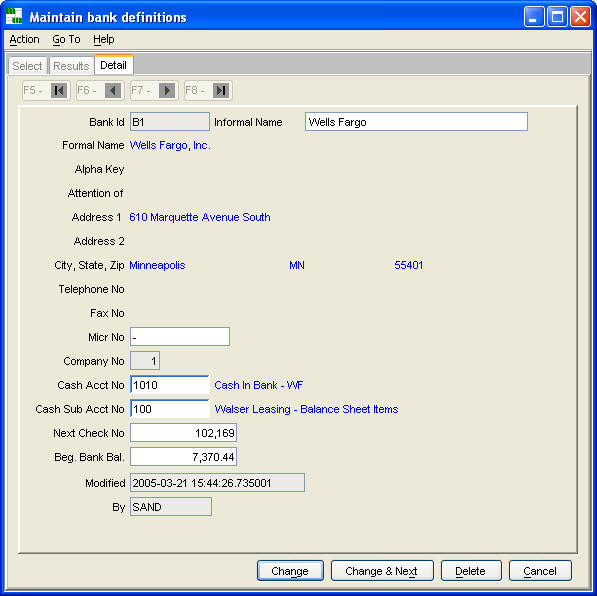This screenshot has width=597, height=596.
Task: Edit the Informal Name field
Action: (416, 122)
